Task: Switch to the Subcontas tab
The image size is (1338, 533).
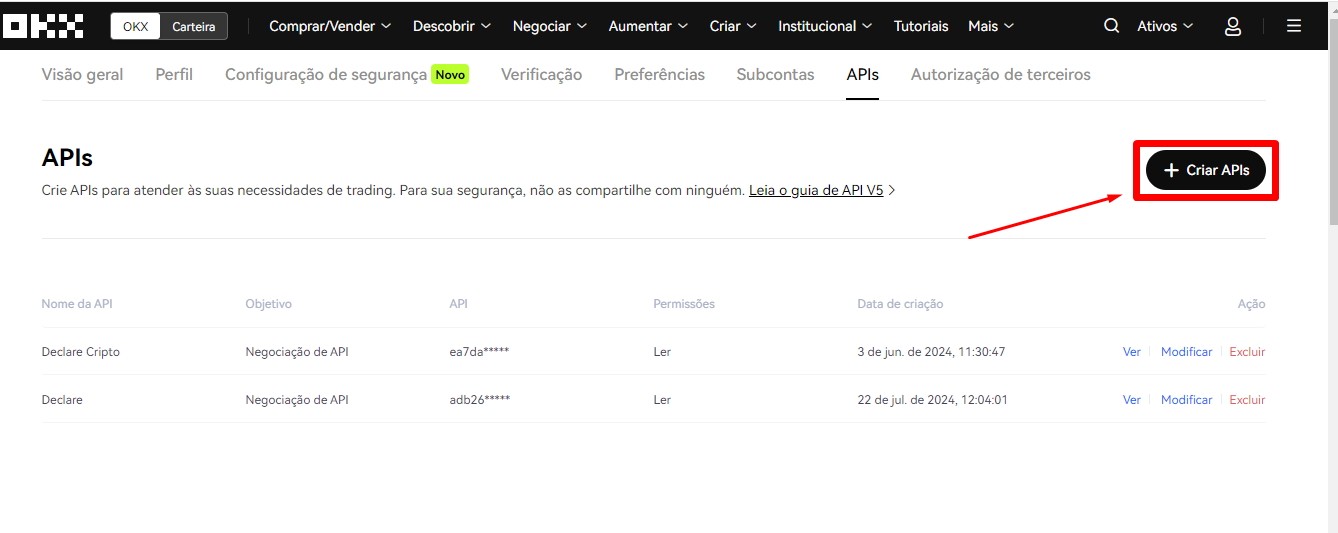Action: [x=775, y=75]
